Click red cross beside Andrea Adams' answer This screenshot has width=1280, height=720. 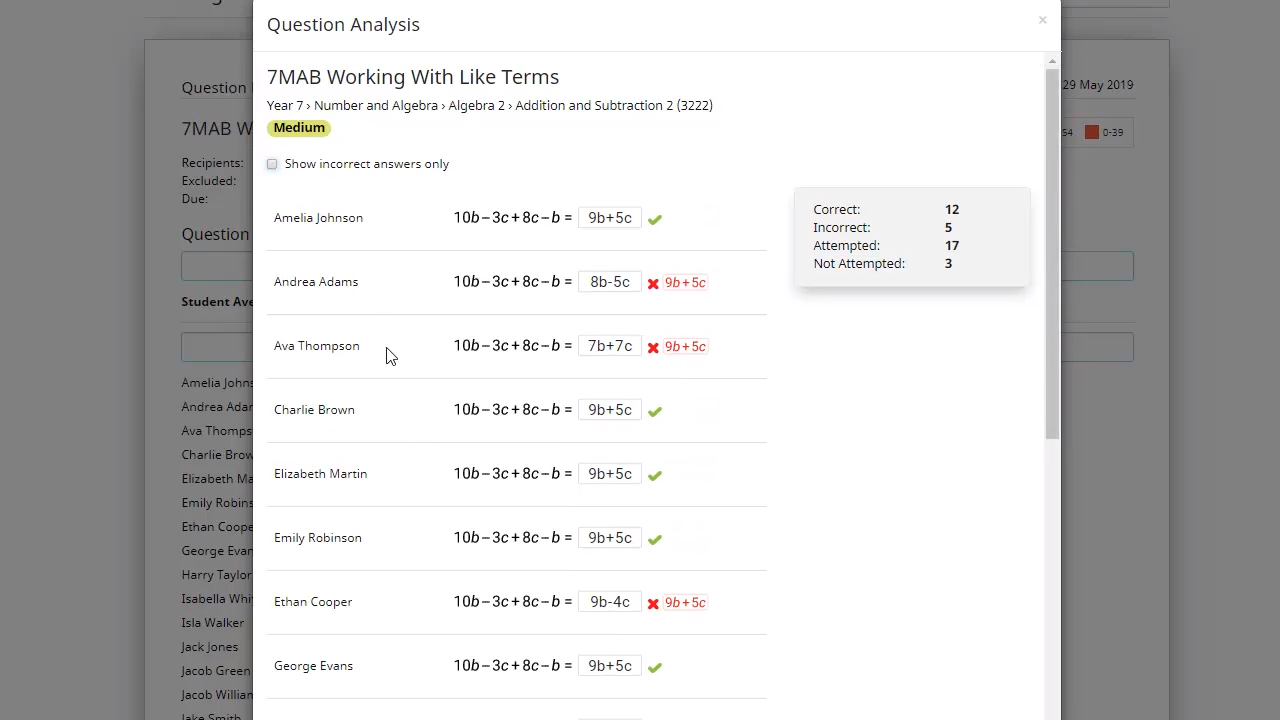[x=653, y=283]
